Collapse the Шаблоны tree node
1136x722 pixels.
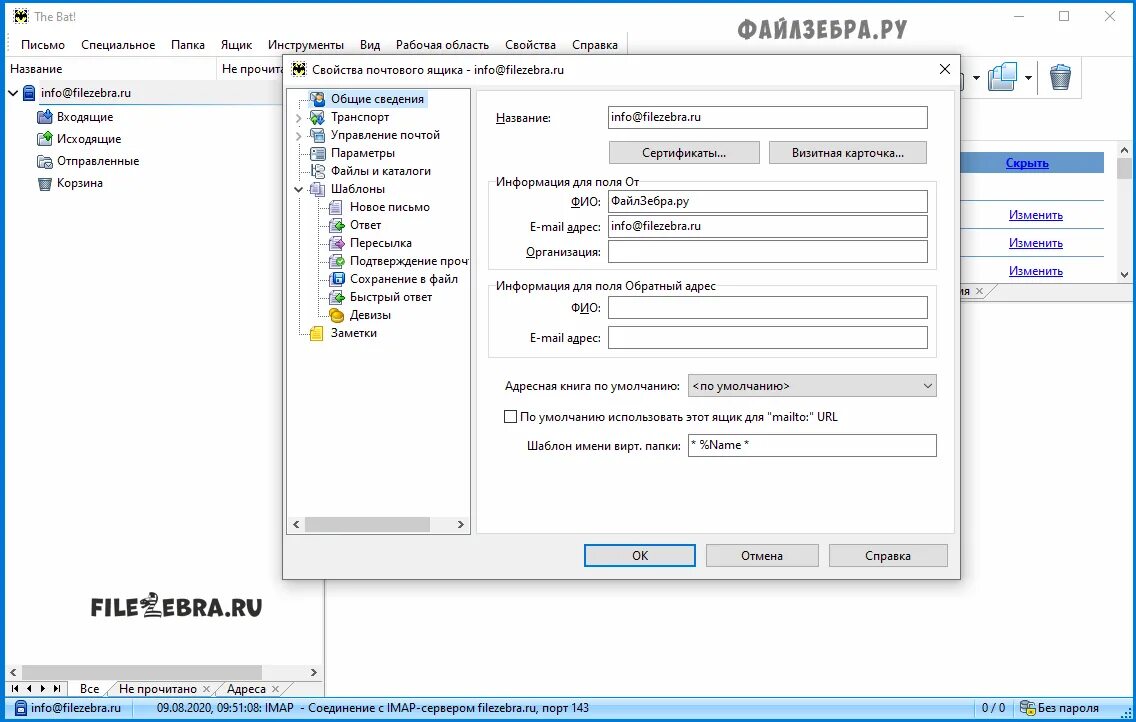(298, 189)
